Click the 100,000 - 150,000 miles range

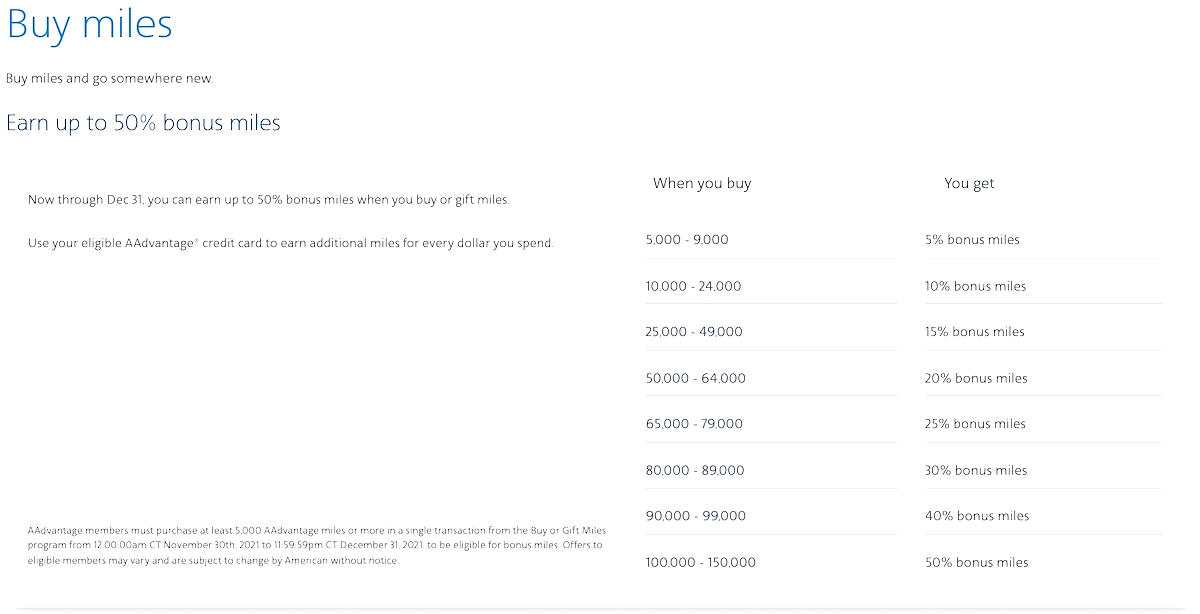pyautogui.click(x=701, y=562)
